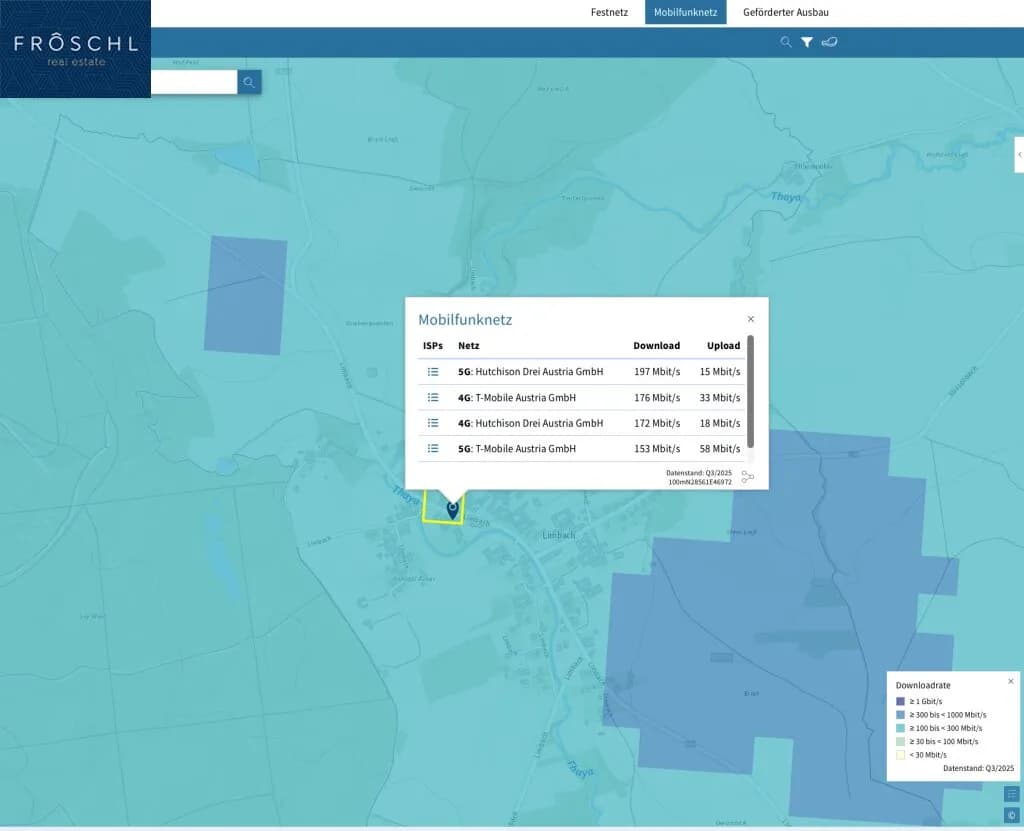Click the ≥ 1 Gbit/s legend color swatch
Viewport: 1024px width, 831px height.
point(901,702)
